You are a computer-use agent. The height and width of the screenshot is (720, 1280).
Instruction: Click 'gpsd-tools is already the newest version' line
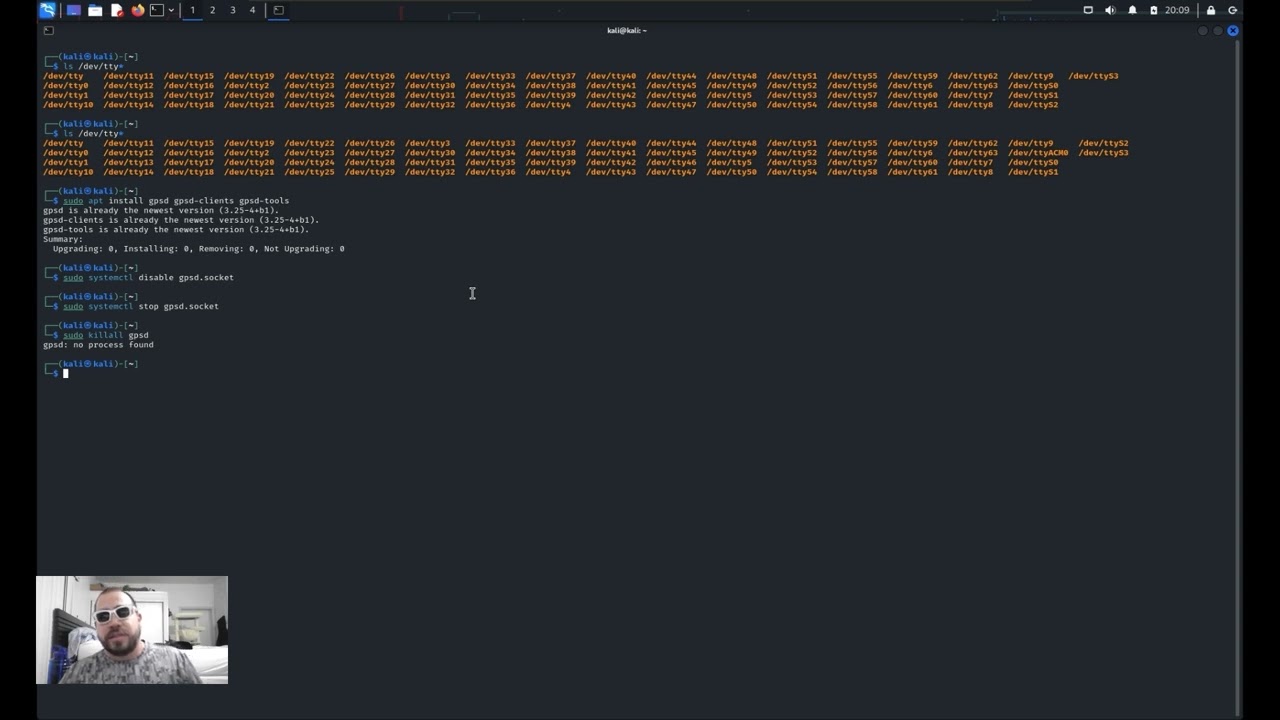coord(176,230)
